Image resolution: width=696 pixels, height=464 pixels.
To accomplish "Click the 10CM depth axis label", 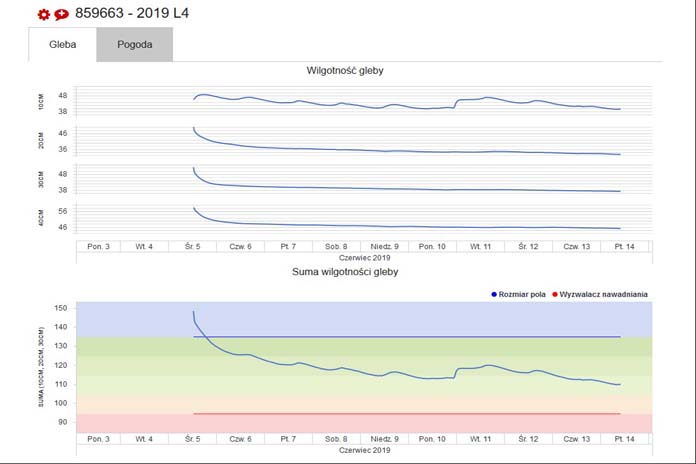I will tap(41, 102).
